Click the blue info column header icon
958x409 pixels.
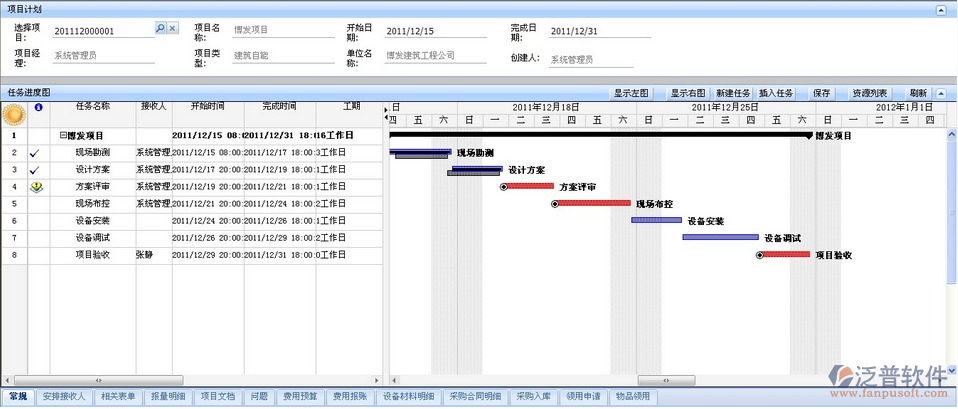tap(38, 106)
